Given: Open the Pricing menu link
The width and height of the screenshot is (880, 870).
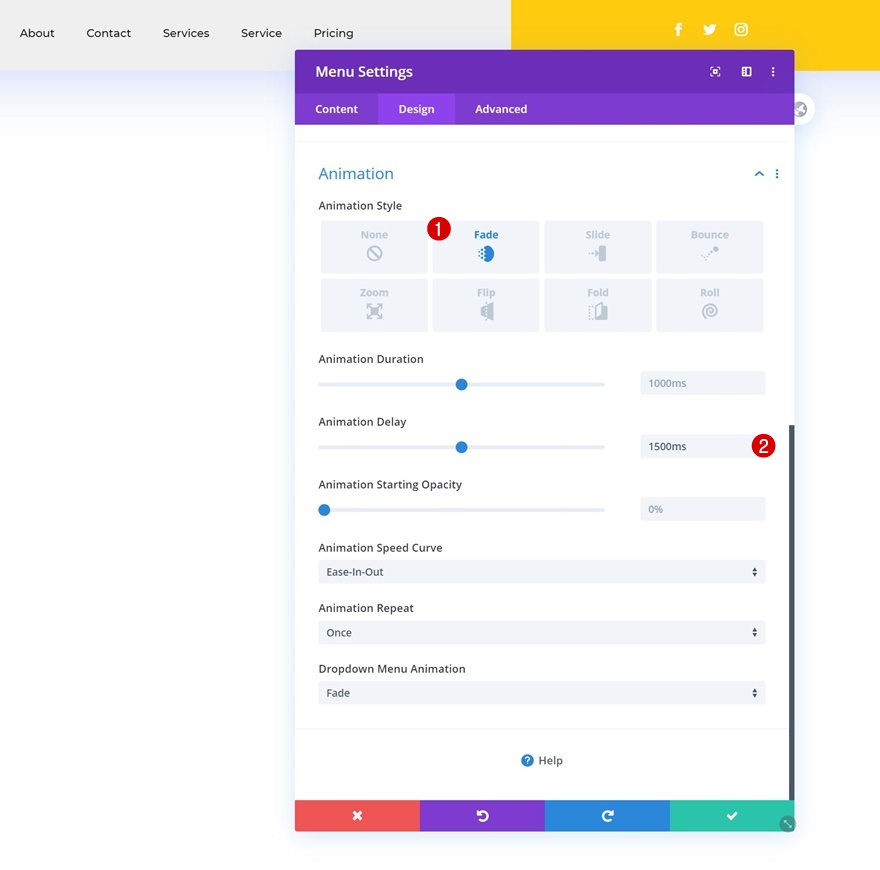Looking at the screenshot, I should click(x=333, y=33).
